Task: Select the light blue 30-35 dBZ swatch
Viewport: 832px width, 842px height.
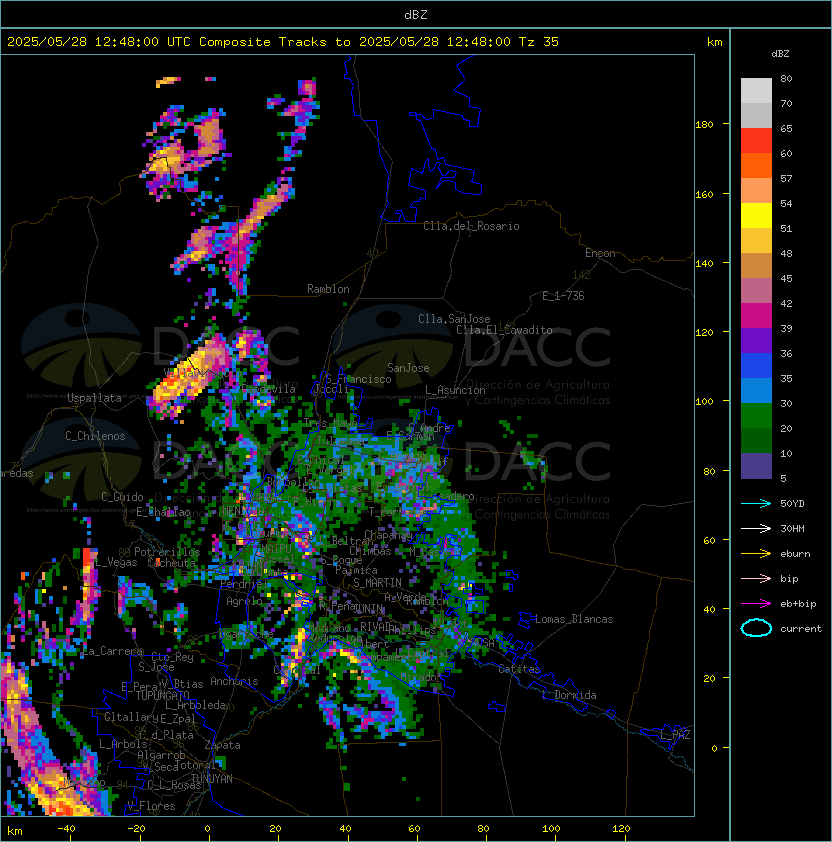Action: pos(756,390)
